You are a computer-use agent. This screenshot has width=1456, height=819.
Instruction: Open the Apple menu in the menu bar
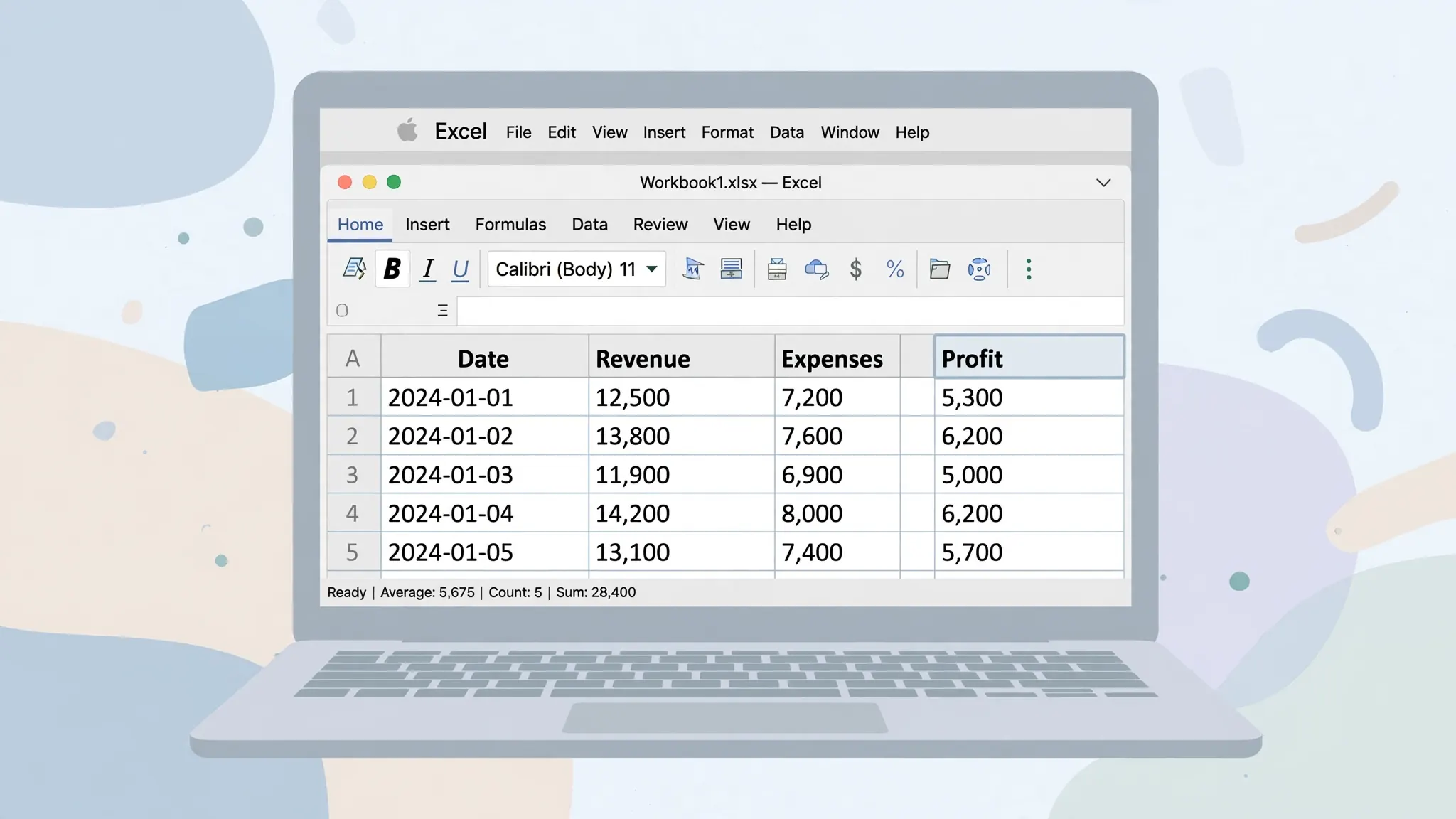click(x=407, y=131)
